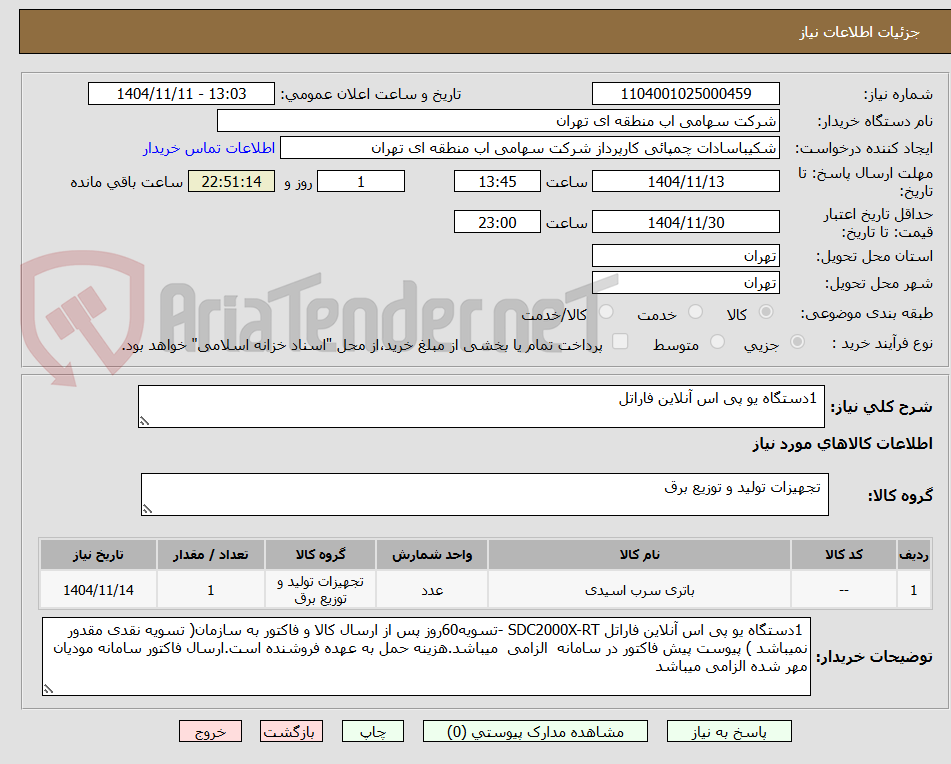Click the need date cell 1404/11/14
The width and height of the screenshot is (951, 764).
pyautogui.click(x=98, y=589)
